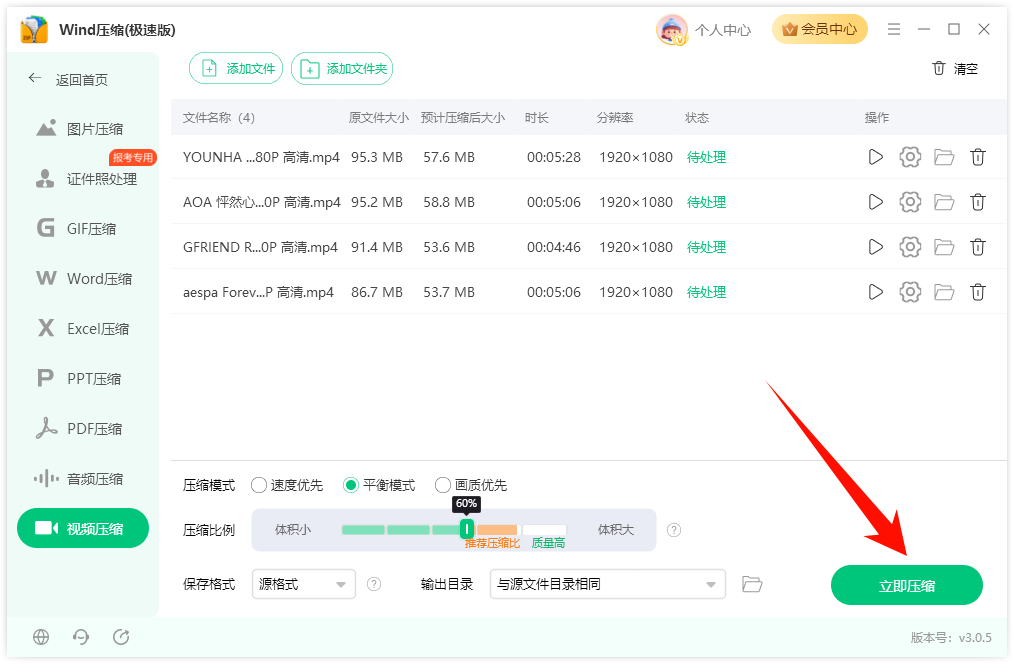Expand the 保存格式 源格式 dropdown
This screenshot has width=1014, height=664.
coord(303,584)
